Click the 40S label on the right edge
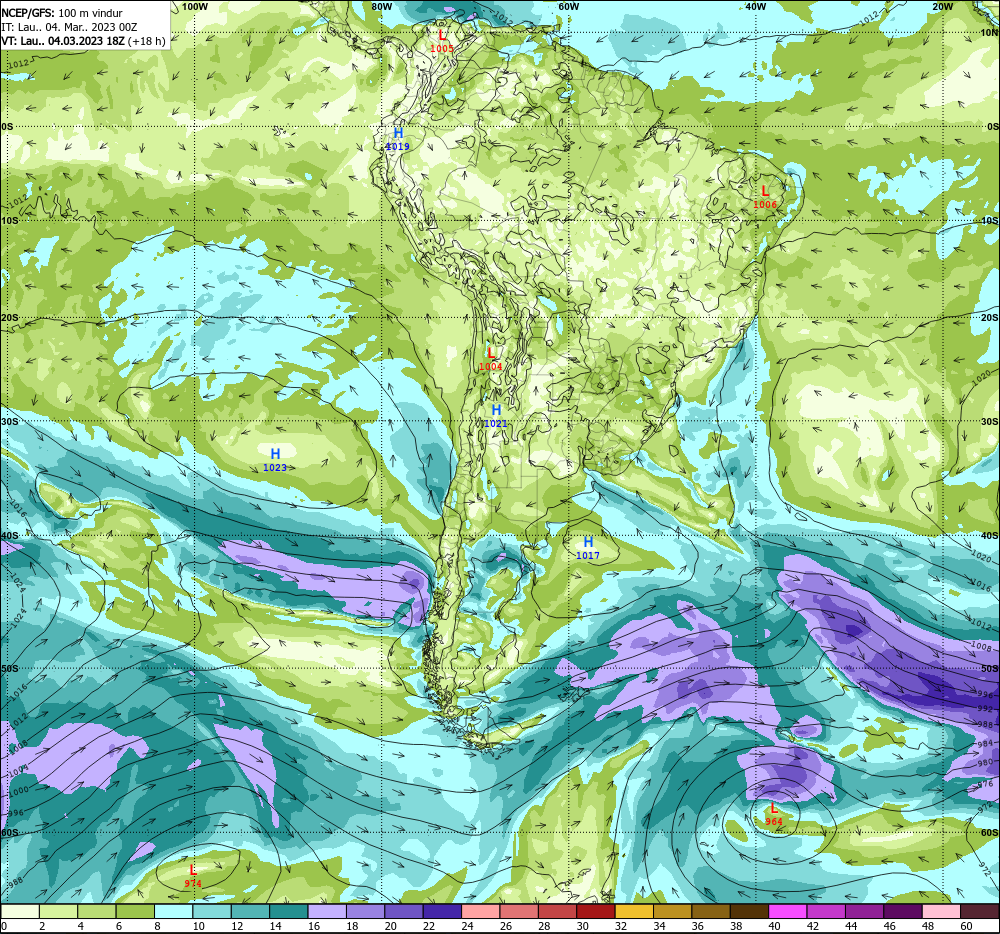 click(x=989, y=536)
